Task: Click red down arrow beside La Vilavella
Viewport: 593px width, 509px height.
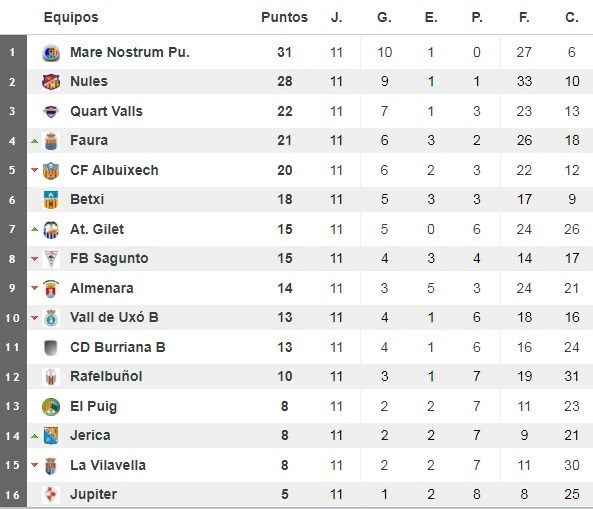Action: (34, 465)
